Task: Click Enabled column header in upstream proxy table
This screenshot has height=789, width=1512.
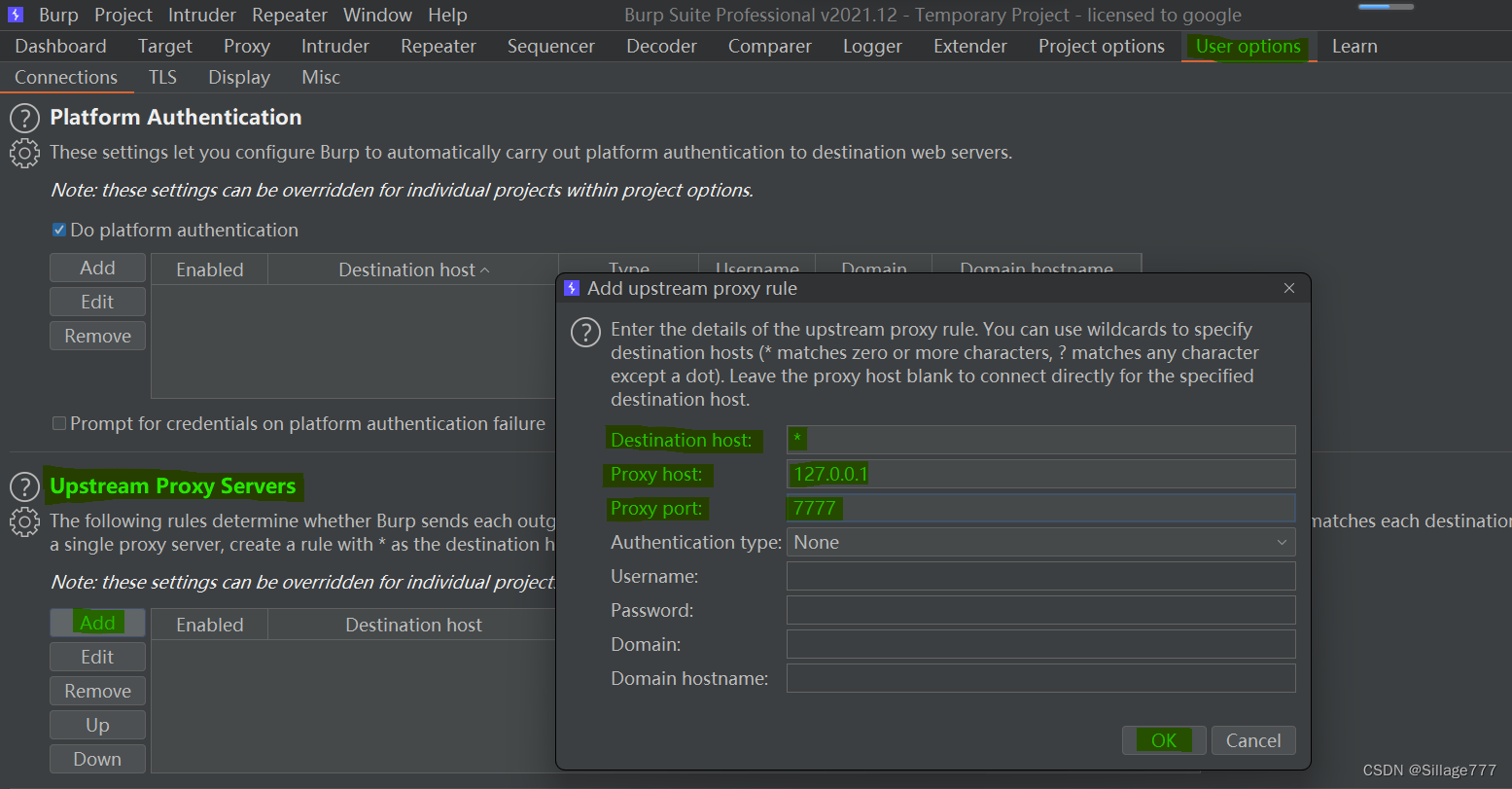Action: pos(209,625)
